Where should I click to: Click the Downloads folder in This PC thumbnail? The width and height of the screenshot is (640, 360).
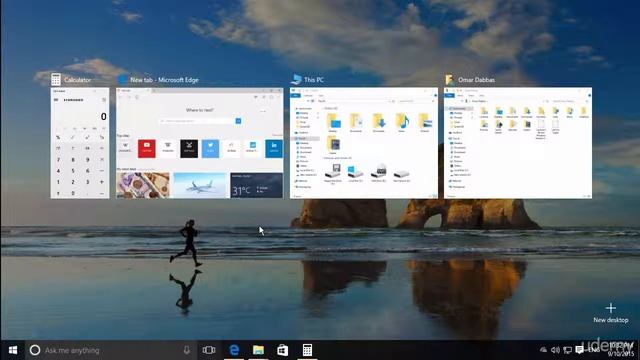point(379,122)
